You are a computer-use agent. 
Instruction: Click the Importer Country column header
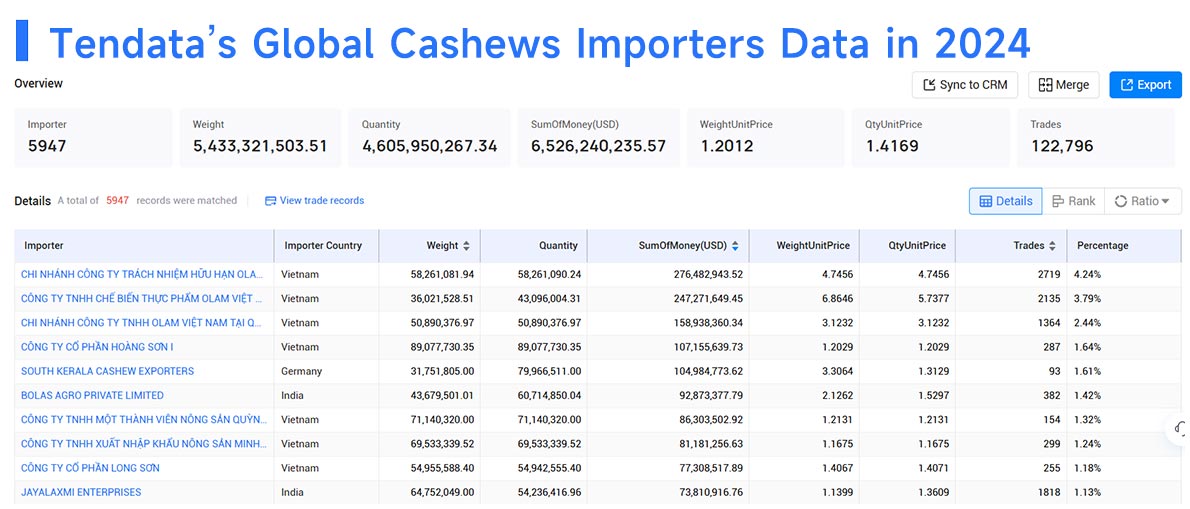pyautogui.click(x=326, y=246)
